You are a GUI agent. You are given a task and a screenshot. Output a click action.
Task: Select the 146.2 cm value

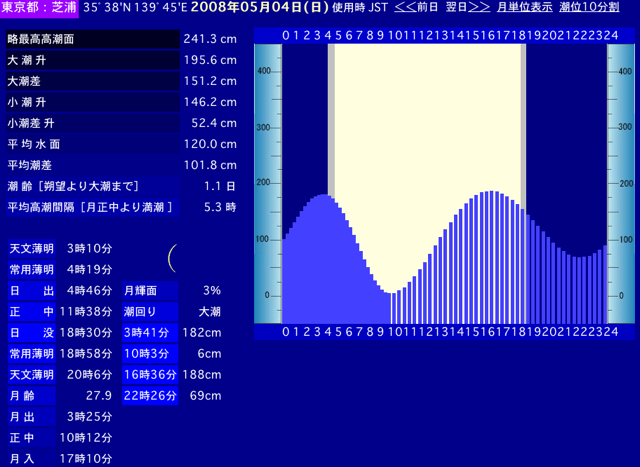tap(210, 102)
